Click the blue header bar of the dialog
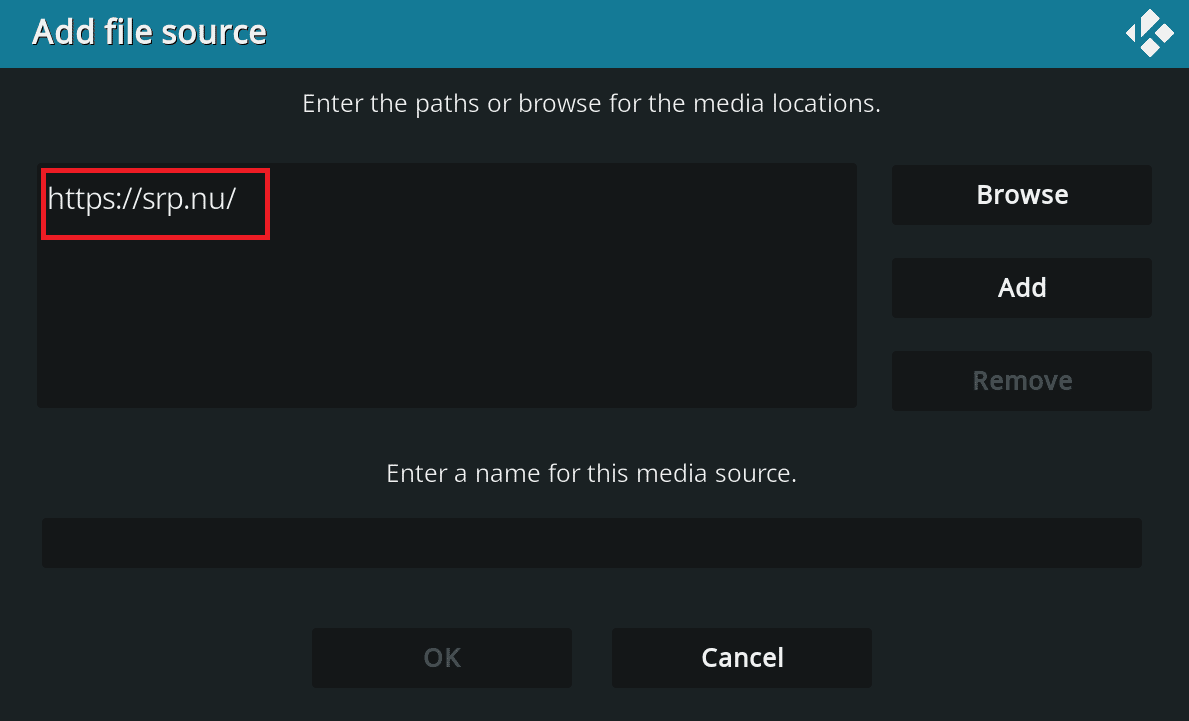 point(650,33)
